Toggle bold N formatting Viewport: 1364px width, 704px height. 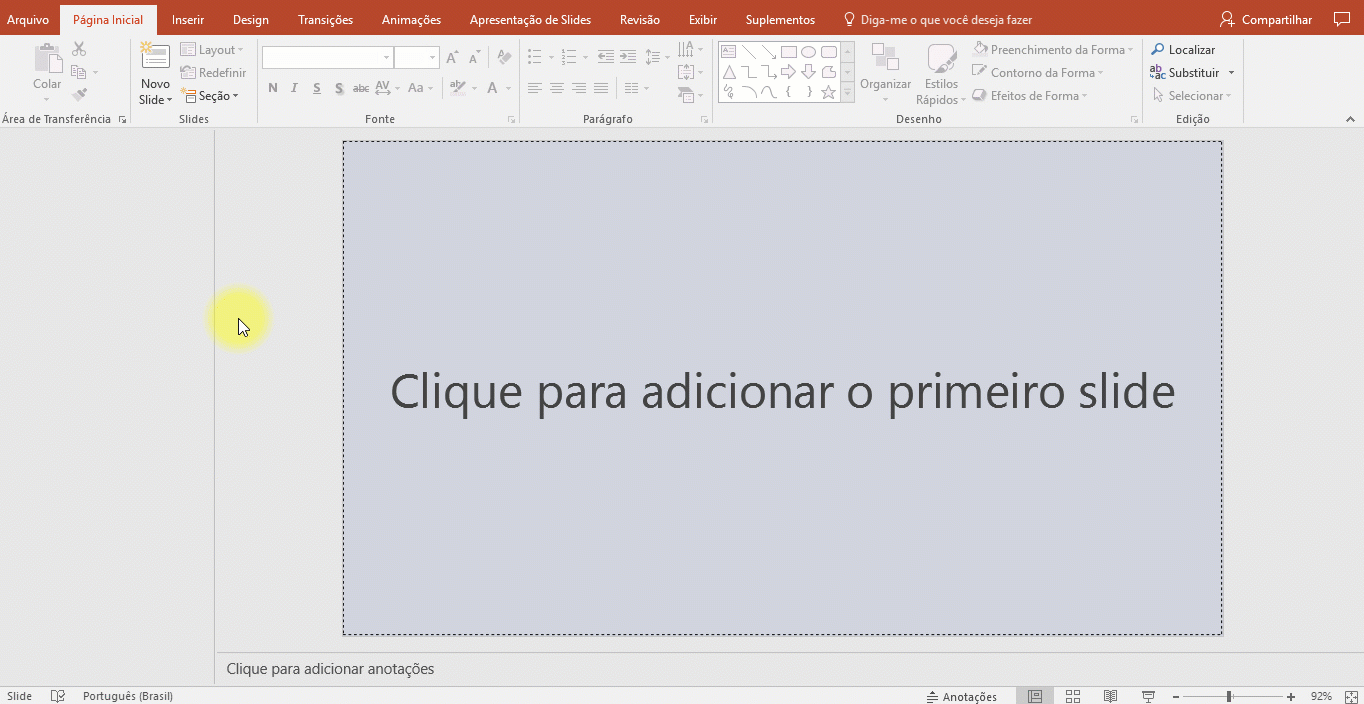273,88
